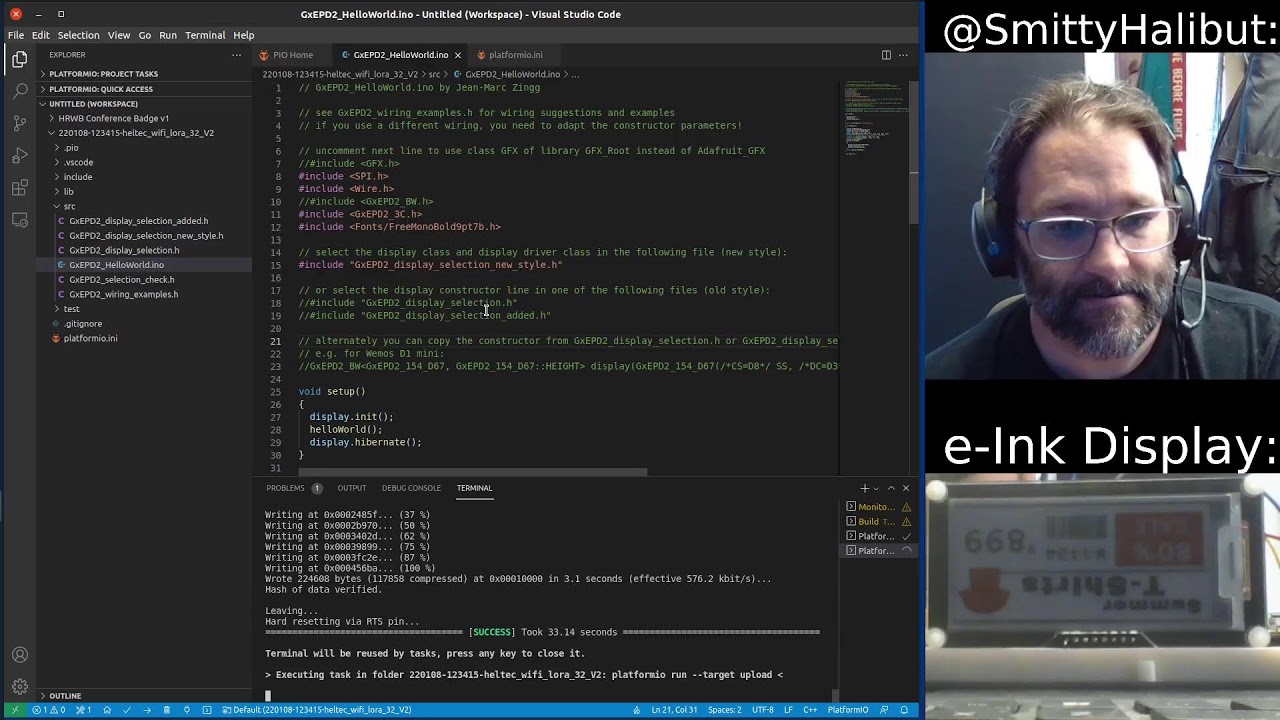1280x720 pixels.
Task: Open the Source Control view
Action: pos(20,123)
